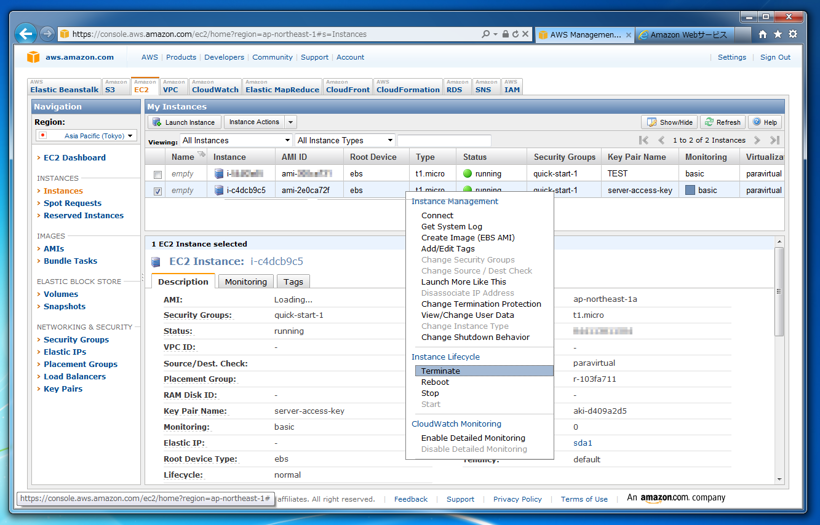The height and width of the screenshot is (525, 820).
Task: Click the Launch Instance button
Action: pos(184,122)
